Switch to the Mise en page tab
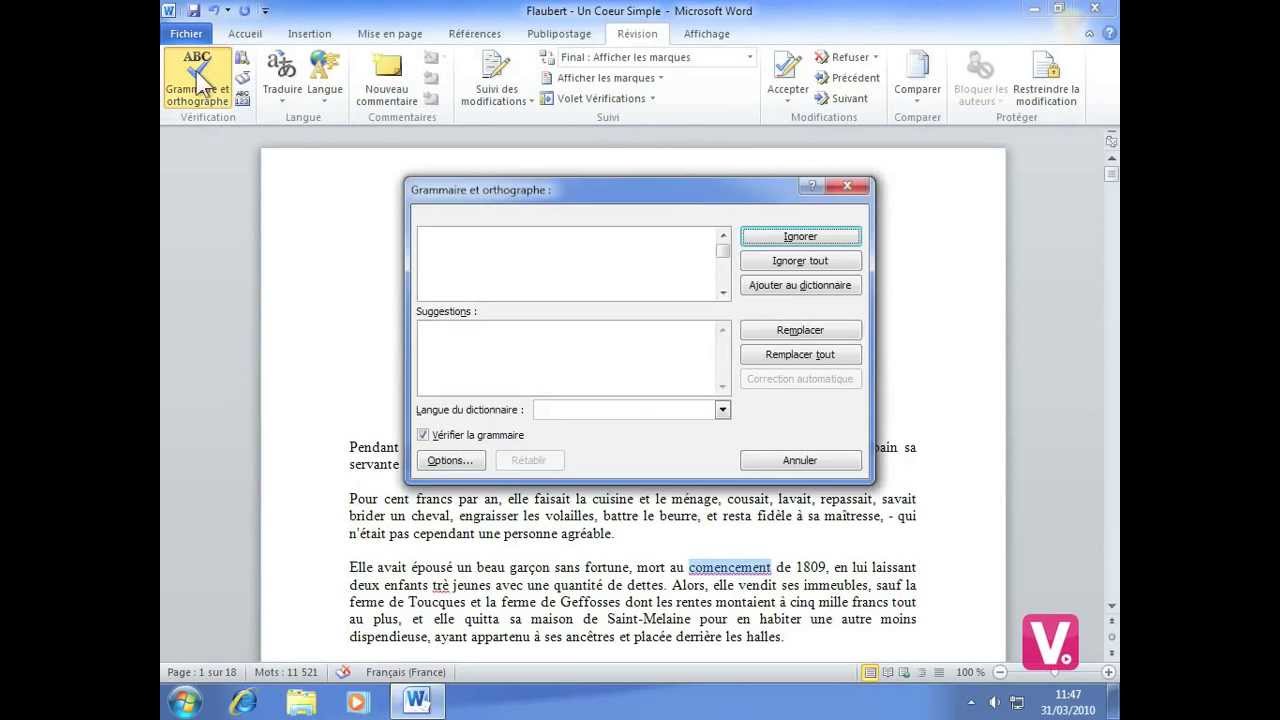The image size is (1280, 720). (390, 34)
